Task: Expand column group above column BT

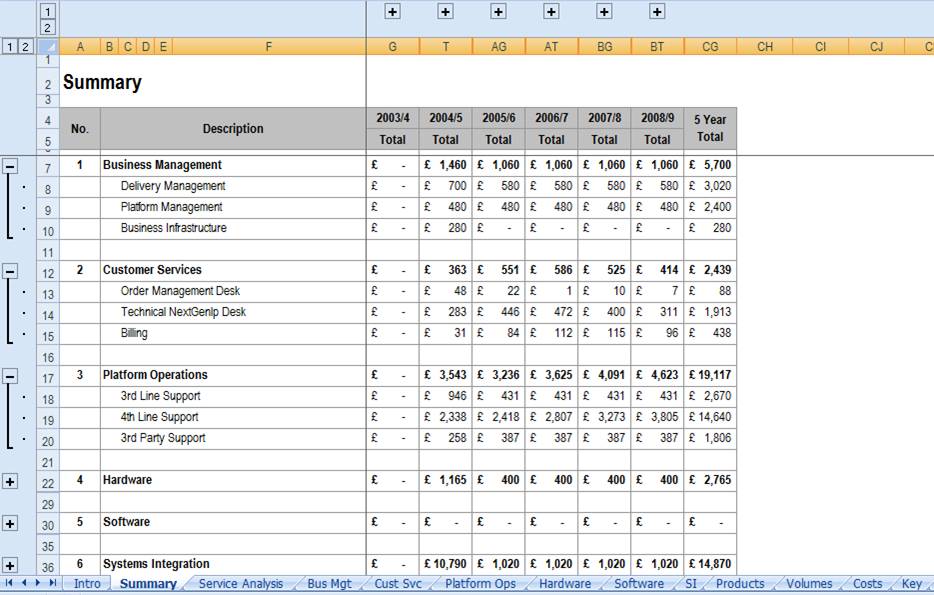Action: 656,11
